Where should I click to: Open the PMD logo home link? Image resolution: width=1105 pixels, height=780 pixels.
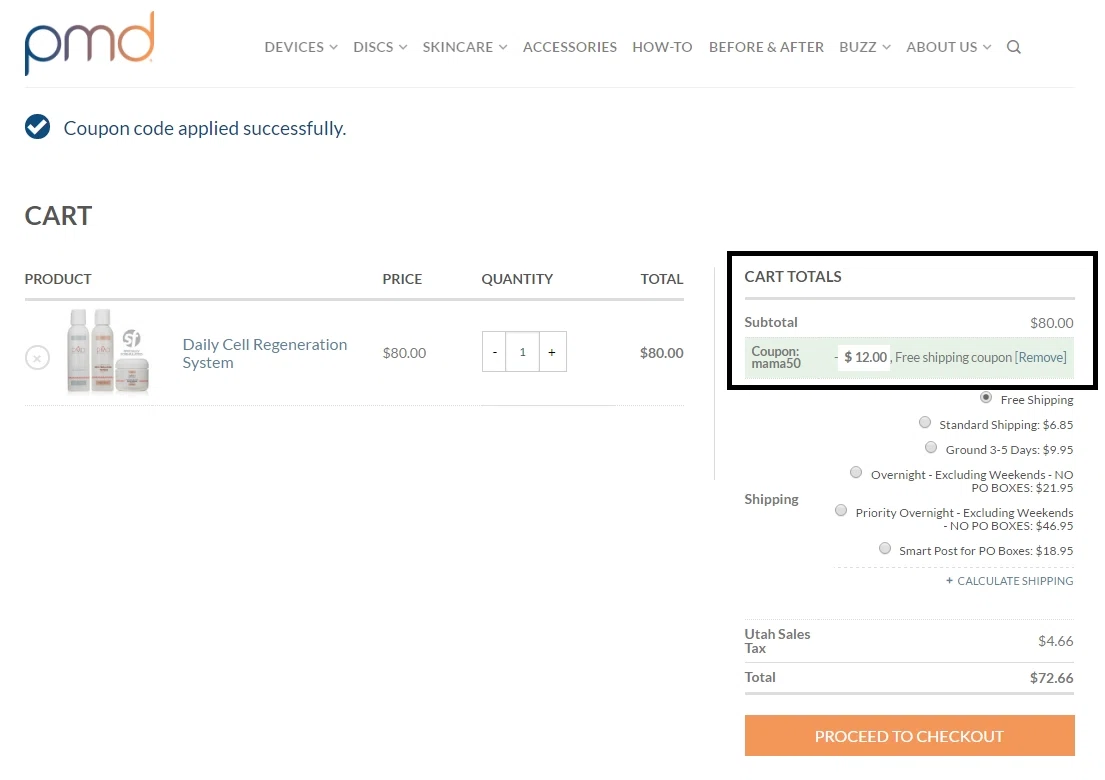[x=89, y=43]
